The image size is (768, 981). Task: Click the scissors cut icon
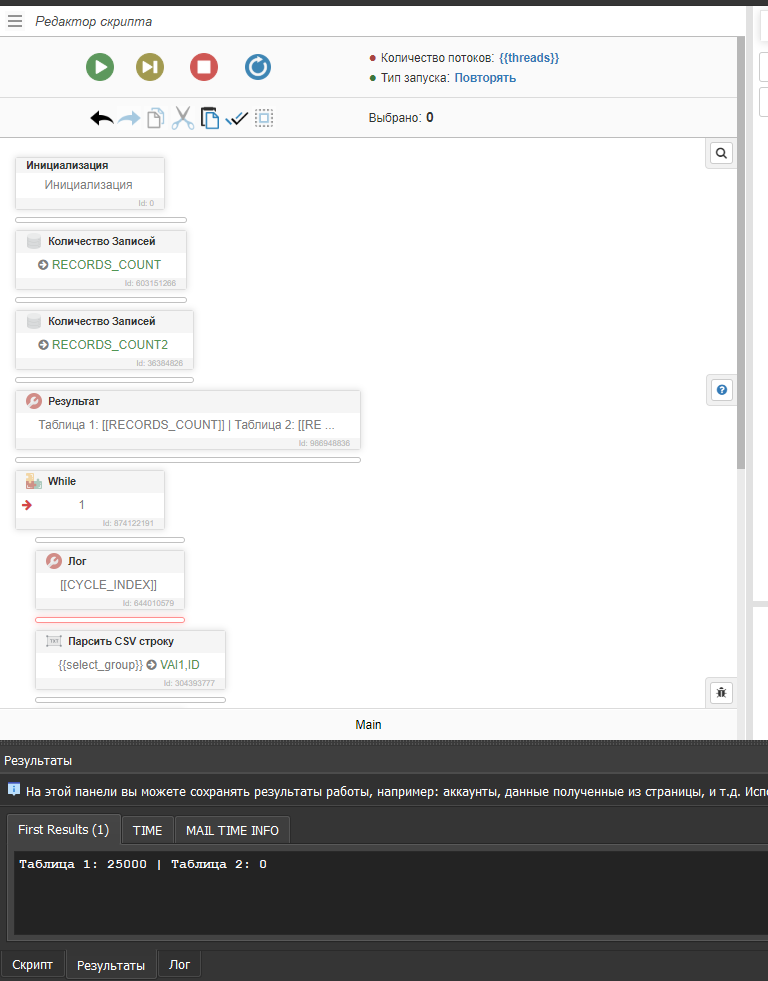click(x=182, y=118)
